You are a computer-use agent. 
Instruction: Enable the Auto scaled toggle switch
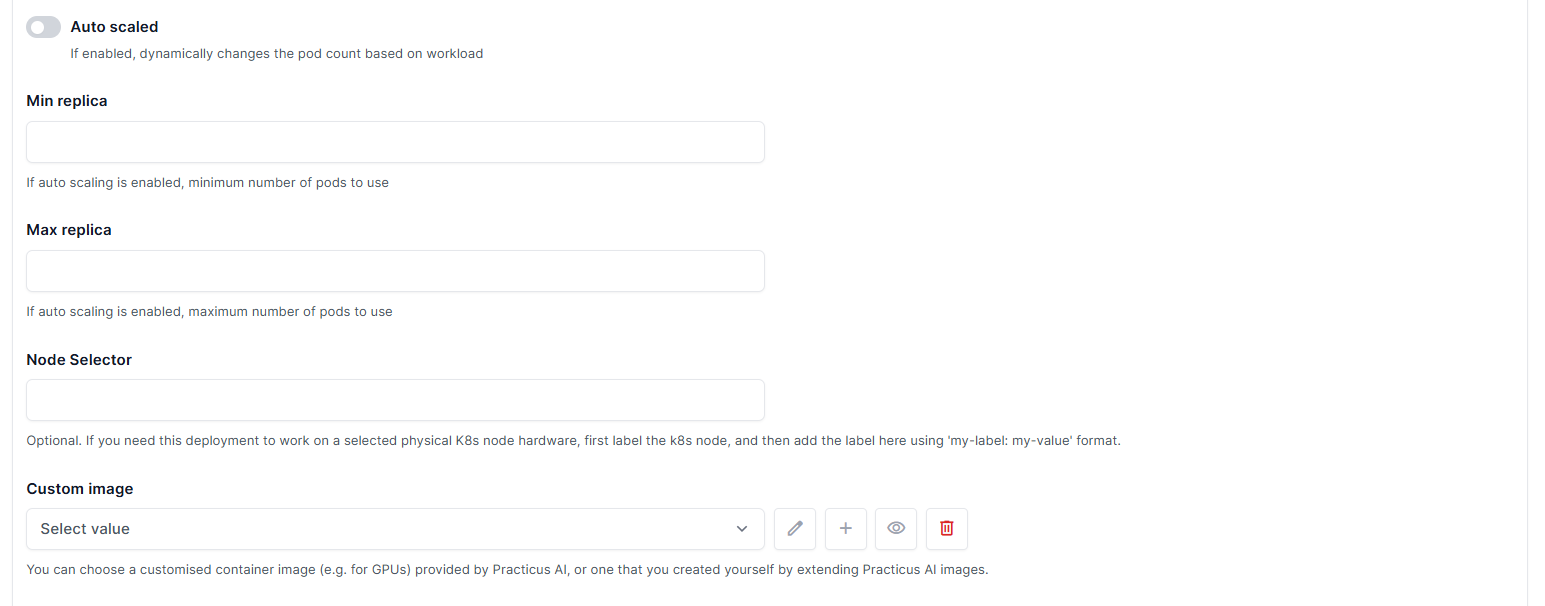click(43, 27)
